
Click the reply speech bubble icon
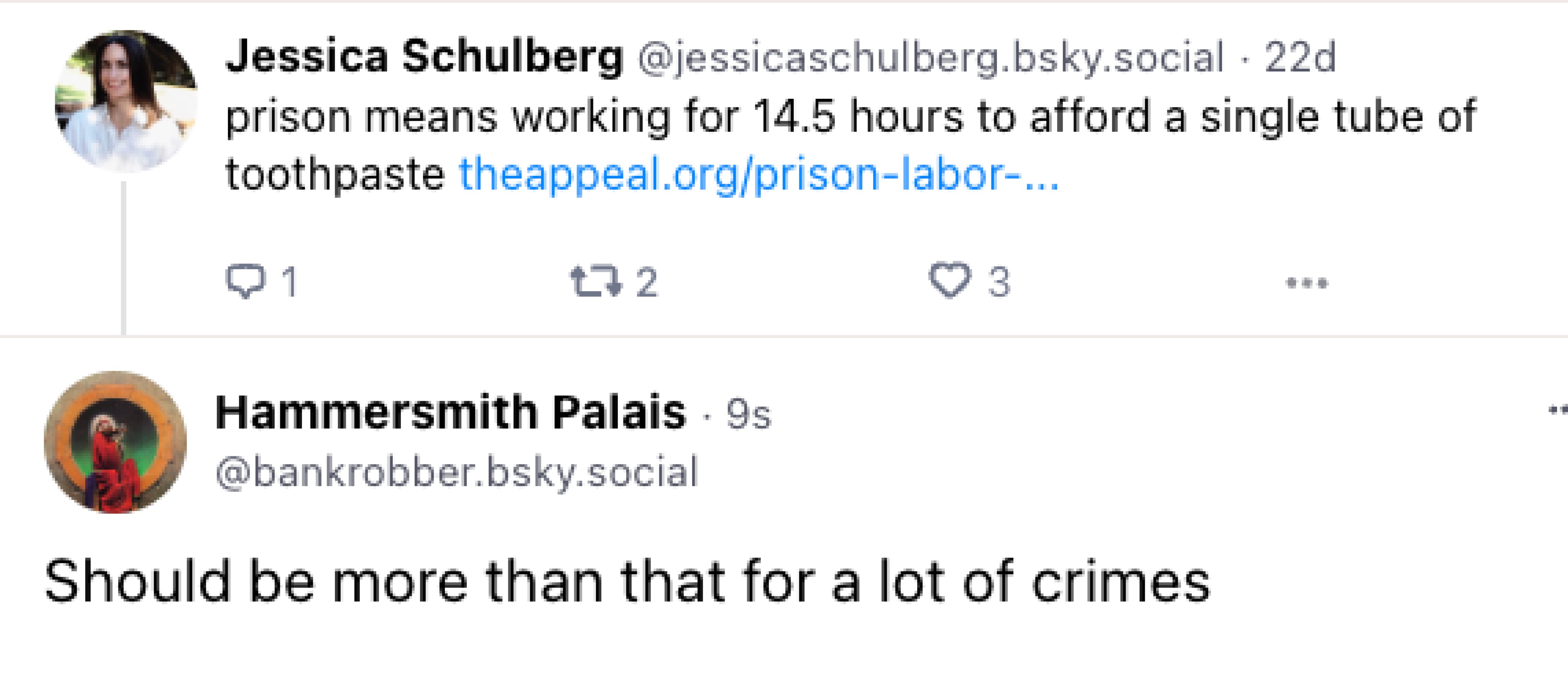click(x=245, y=281)
